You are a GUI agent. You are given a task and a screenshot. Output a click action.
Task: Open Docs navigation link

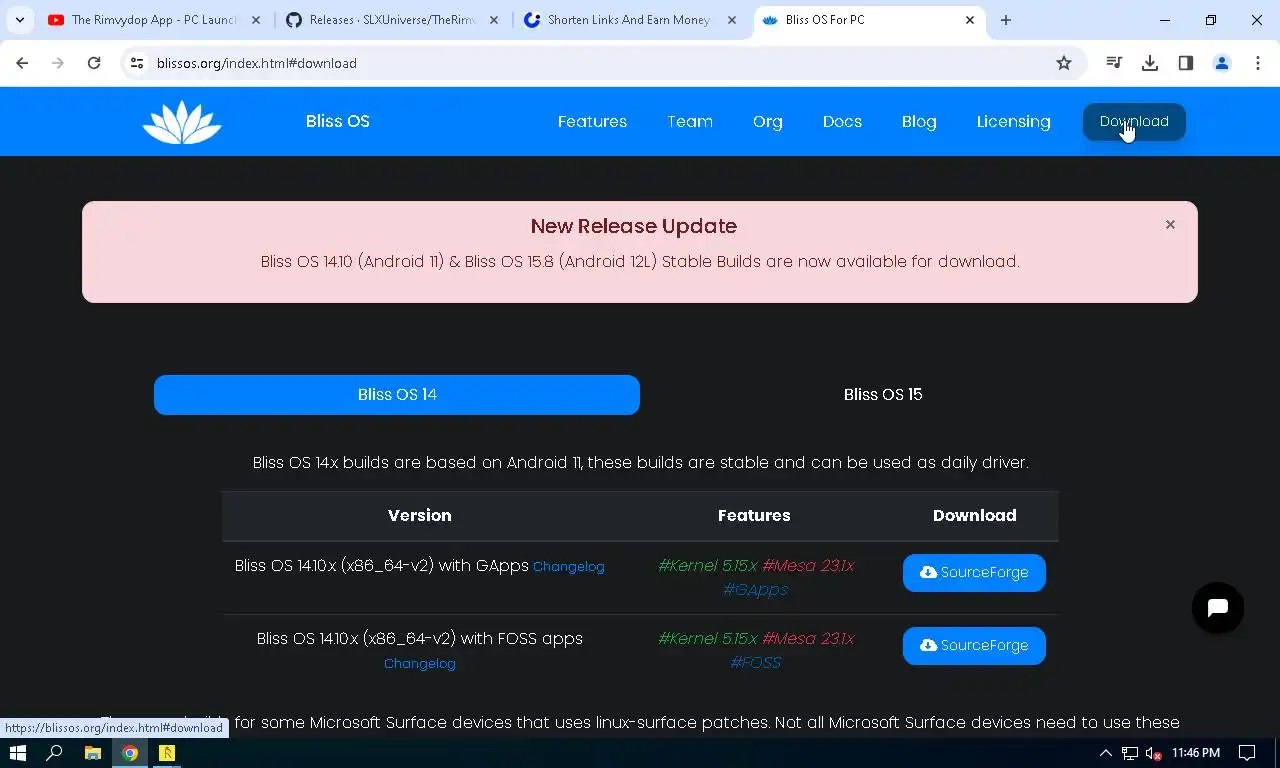click(x=842, y=122)
